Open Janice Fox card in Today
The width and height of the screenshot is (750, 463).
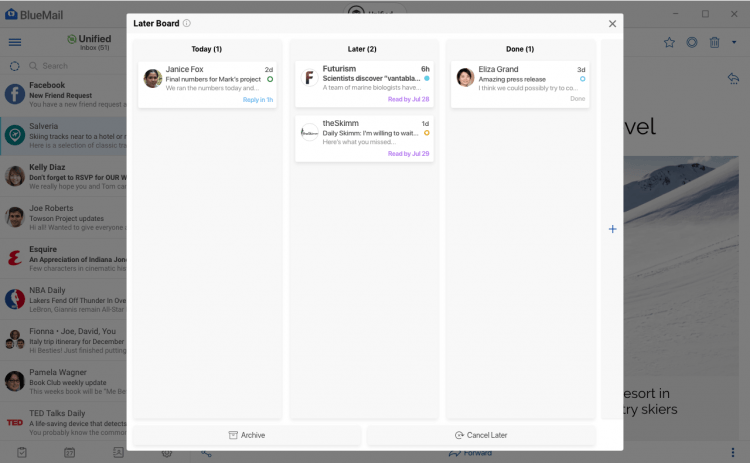click(x=208, y=84)
